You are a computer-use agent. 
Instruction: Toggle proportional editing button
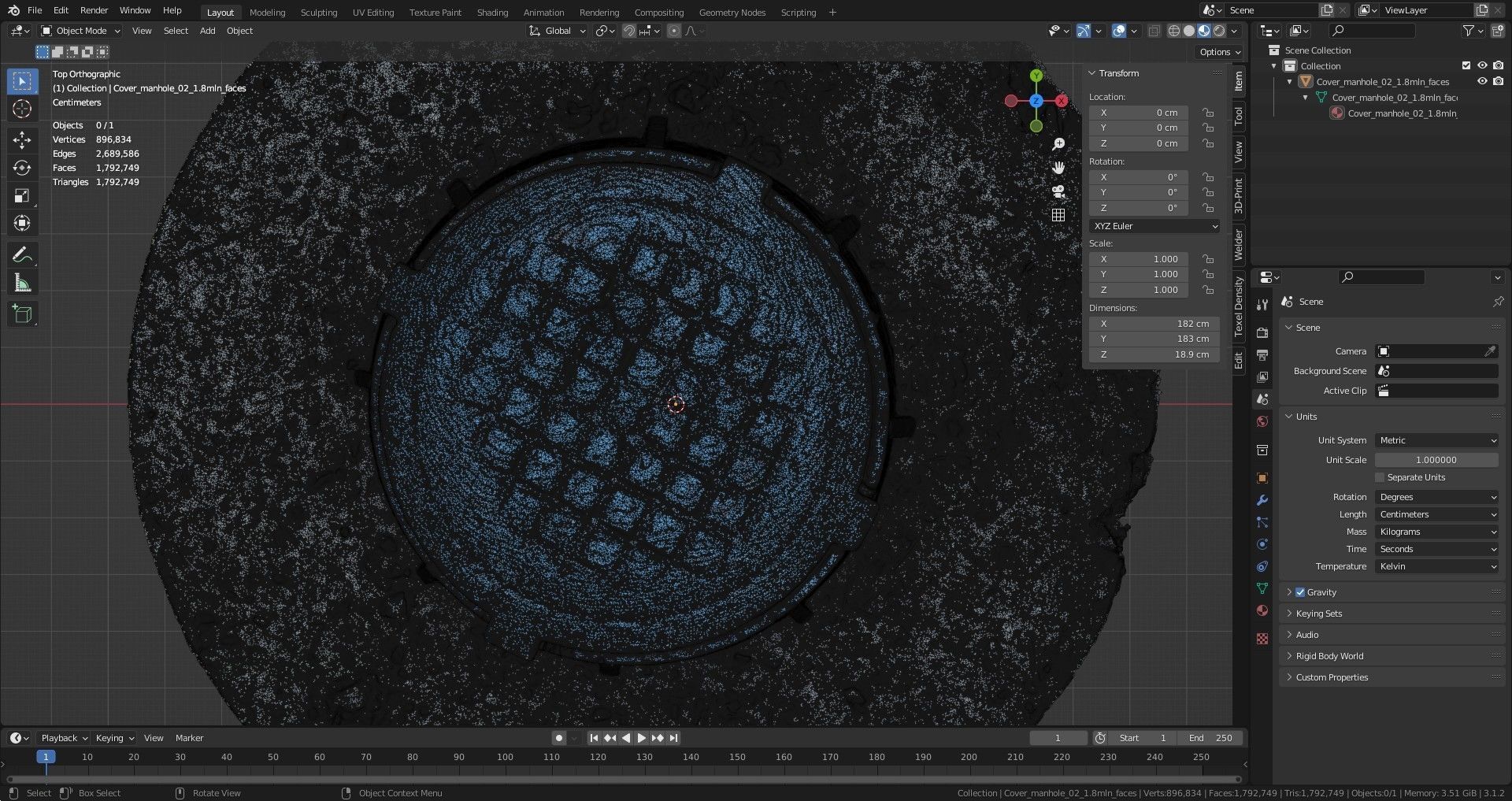point(673,31)
